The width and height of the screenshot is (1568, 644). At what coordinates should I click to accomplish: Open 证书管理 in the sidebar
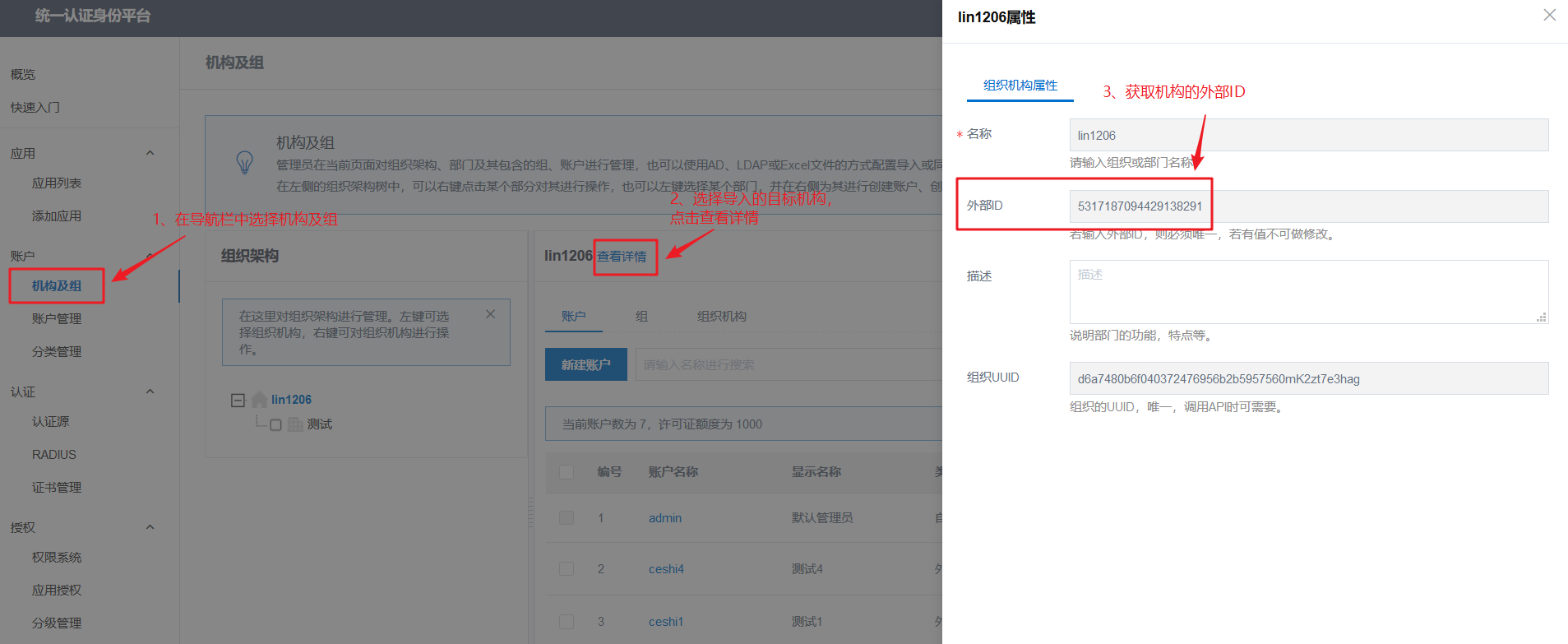click(x=57, y=487)
